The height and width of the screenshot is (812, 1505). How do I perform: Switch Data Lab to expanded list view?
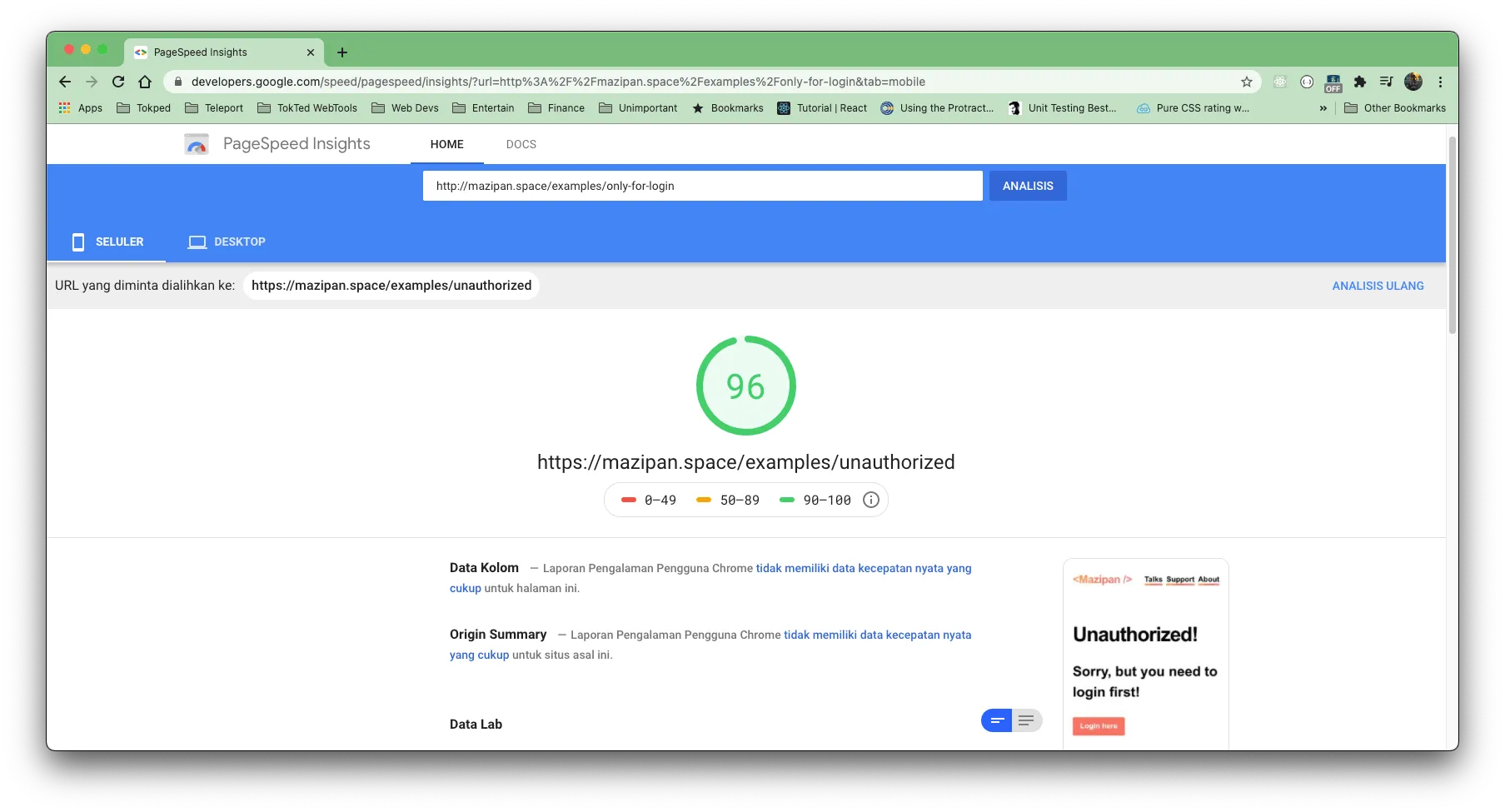pyautogui.click(x=1026, y=720)
